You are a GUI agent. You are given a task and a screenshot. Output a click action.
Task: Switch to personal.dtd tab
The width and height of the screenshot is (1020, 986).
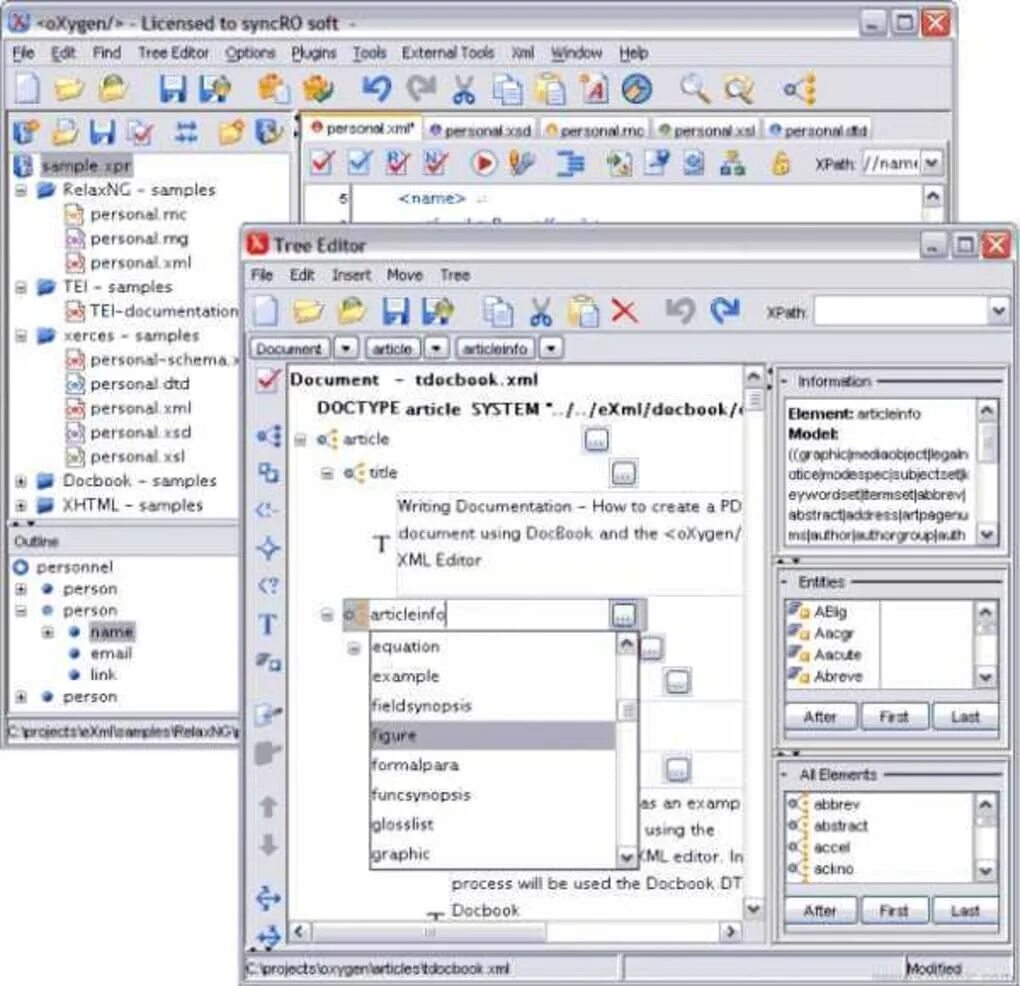pyautogui.click(x=819, y=131)
